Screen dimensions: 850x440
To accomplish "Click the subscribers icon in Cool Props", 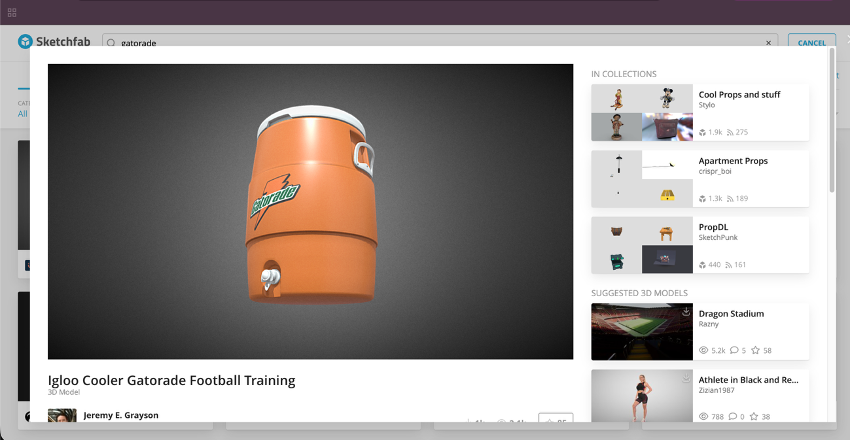I will pos(730,132).
